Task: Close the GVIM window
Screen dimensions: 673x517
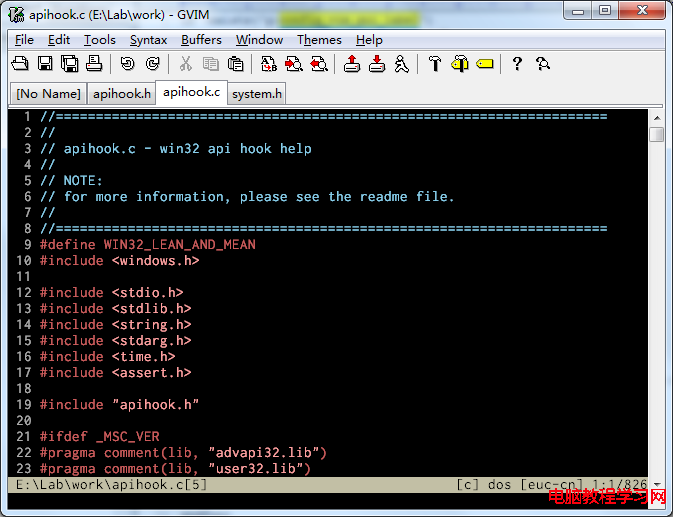Action: (x=643, y=11)
